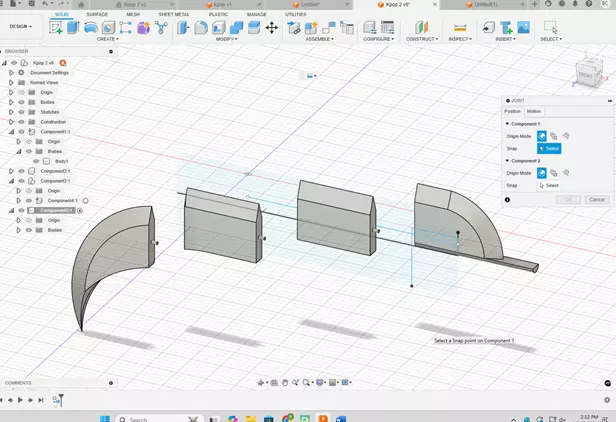Screen dimensions: 616x422
Task: Click the Measure ruler icon in Inspect
Action: [x=460, y=28]
